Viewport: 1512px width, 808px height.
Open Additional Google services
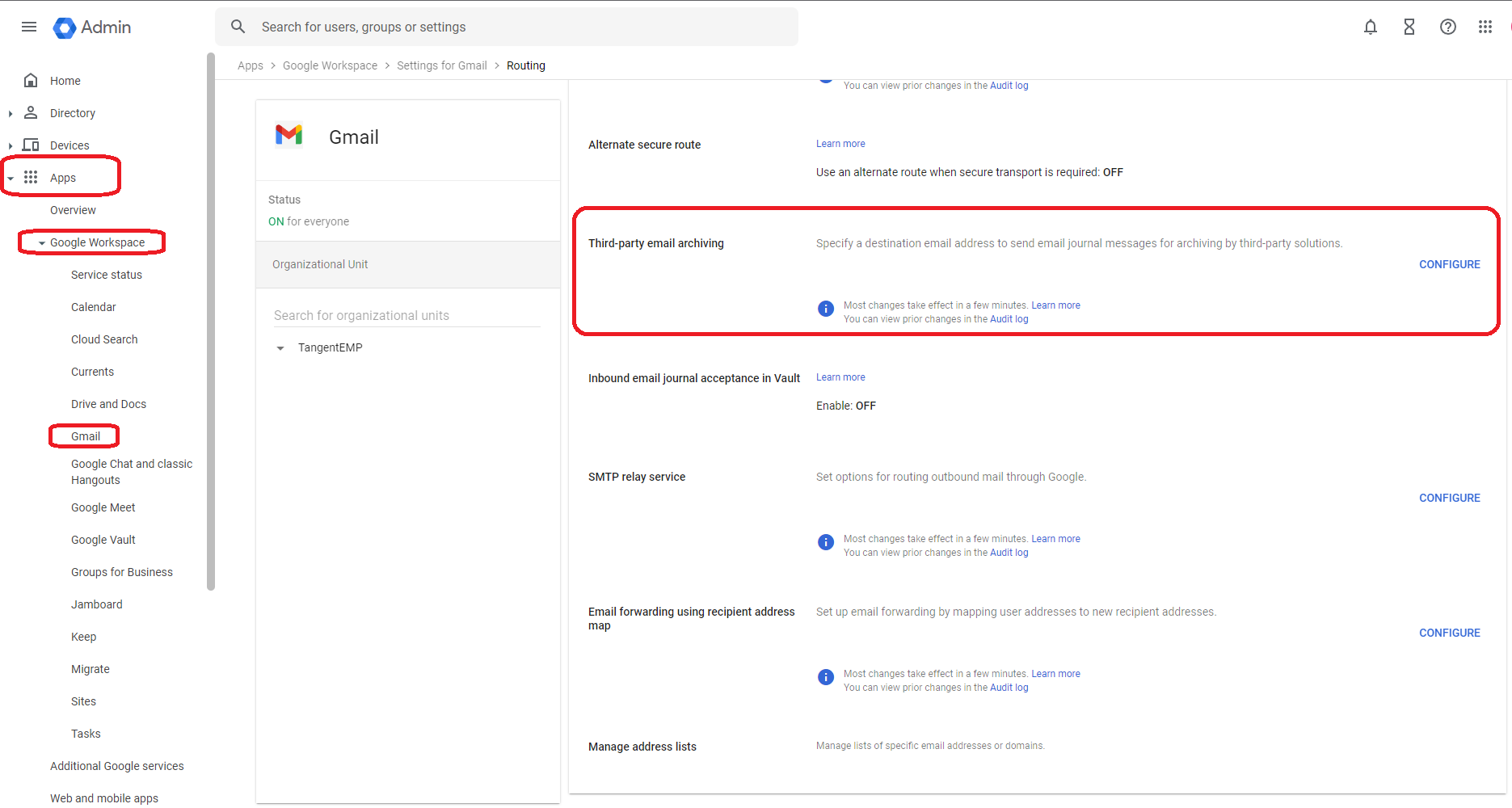[x=117, y=766]
